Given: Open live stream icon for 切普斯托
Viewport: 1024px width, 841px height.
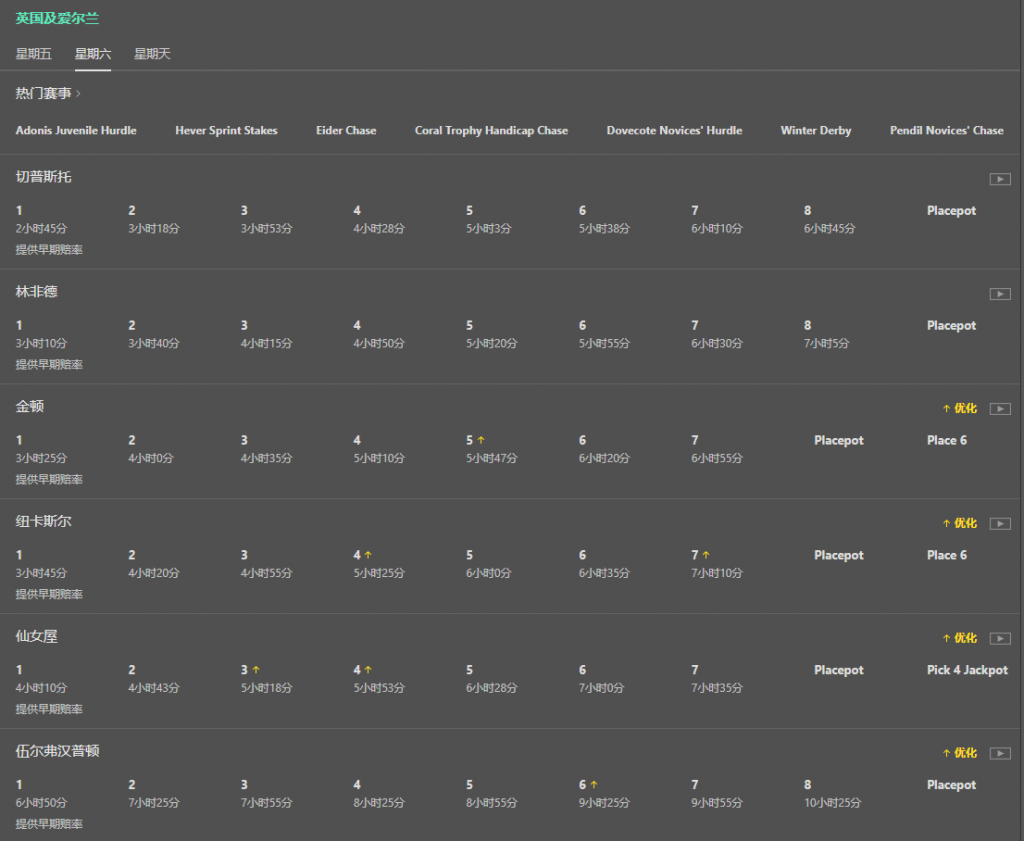Looking at the screenshot, I should click(x=999, y=179).
